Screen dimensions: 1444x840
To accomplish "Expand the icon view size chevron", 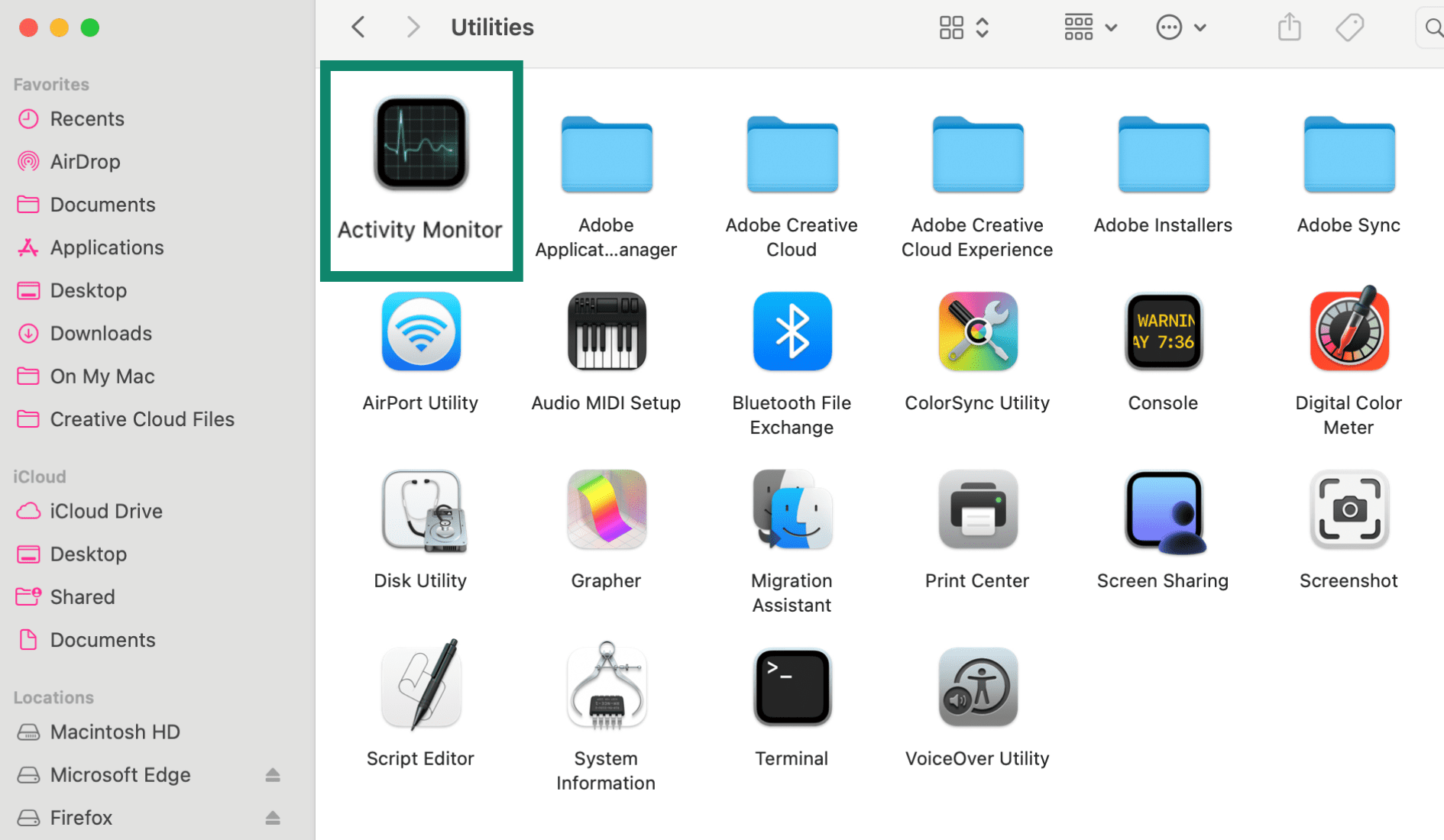I will 983,27.
